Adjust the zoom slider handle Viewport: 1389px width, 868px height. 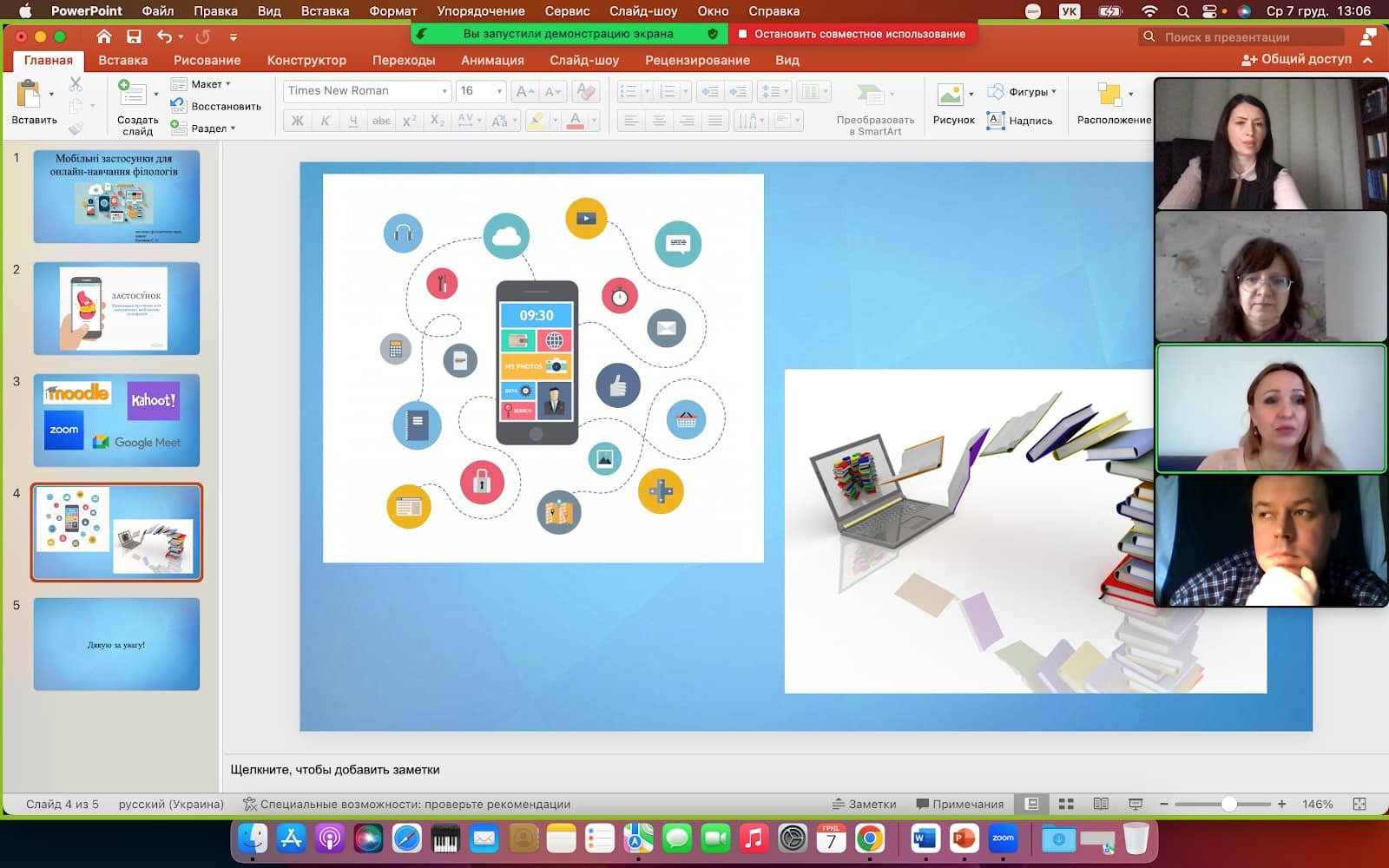[x=1228, y=804]
